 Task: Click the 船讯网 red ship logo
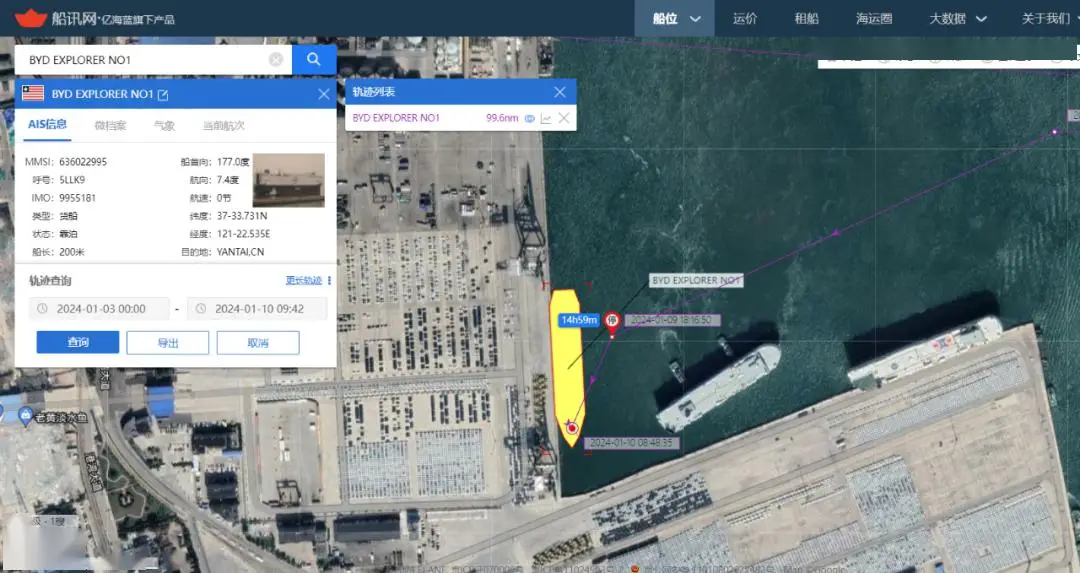[x=30, y=18]
